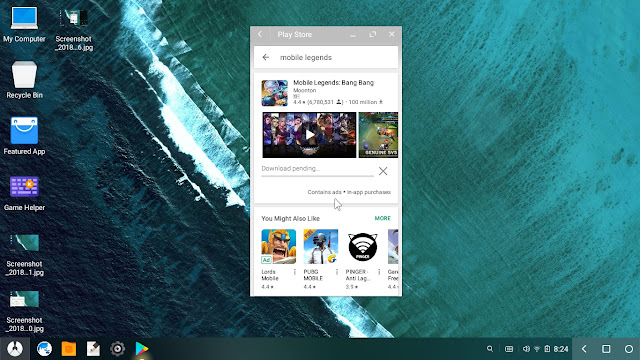Viewport: 640px width, 360px height.
Task: Click the download progress bar
Action: click(x=317, y=176)
